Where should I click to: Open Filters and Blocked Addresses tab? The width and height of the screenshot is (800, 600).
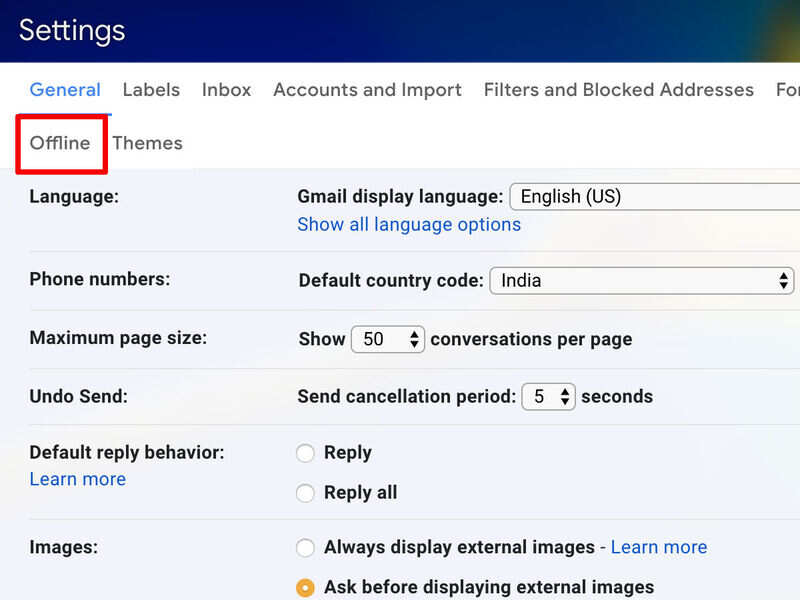coord(619,90)
